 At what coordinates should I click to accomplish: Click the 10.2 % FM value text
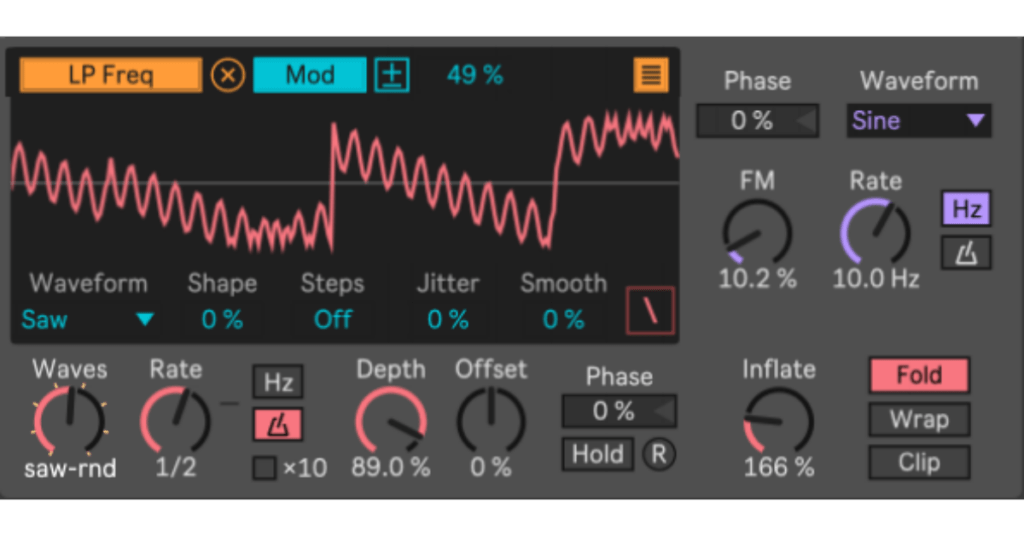757,279
